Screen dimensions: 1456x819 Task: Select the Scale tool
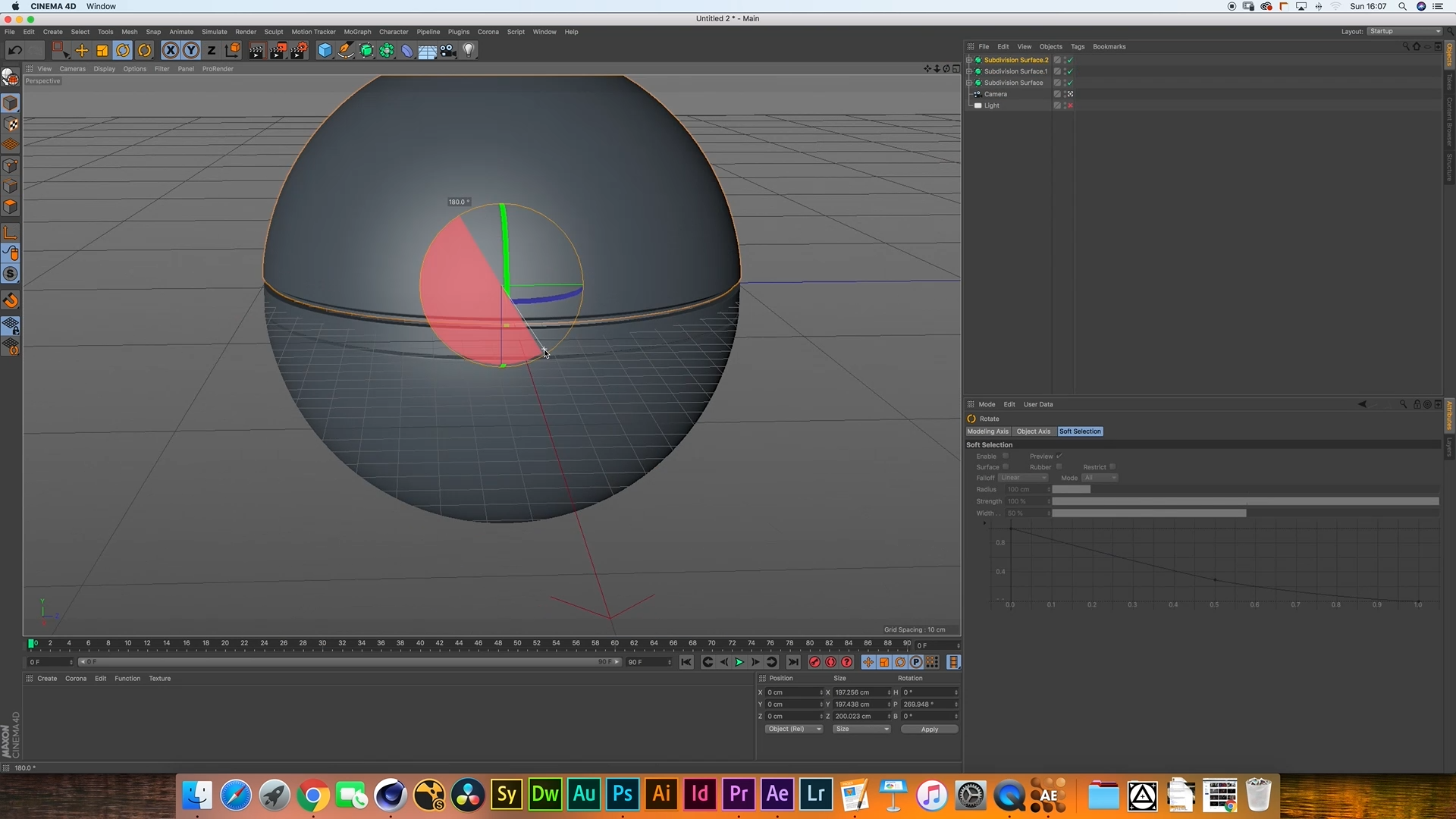coord(102,50)
